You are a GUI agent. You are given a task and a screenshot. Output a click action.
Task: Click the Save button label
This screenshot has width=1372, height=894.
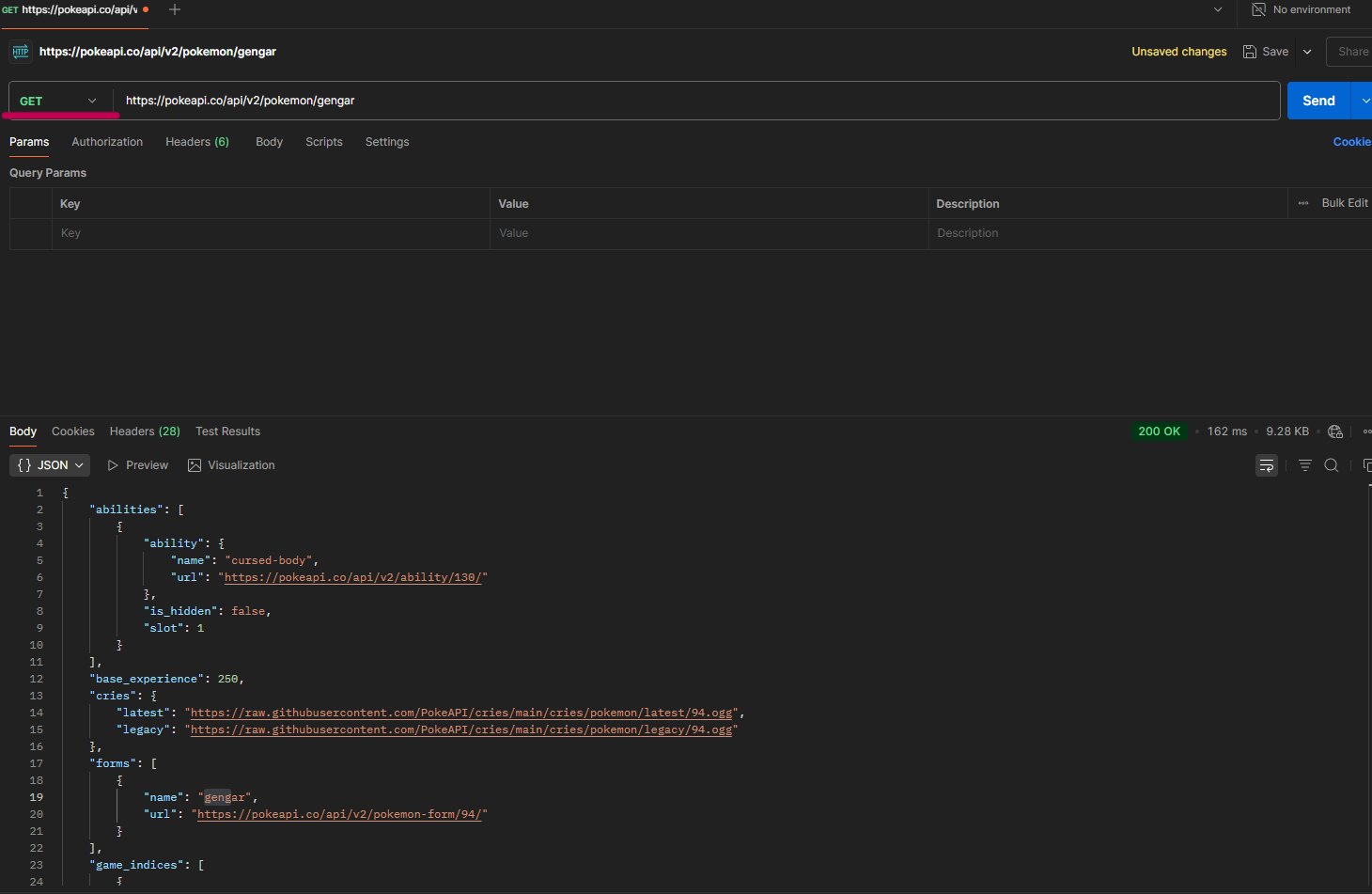pyautogui.click(x=1275, y=52)
